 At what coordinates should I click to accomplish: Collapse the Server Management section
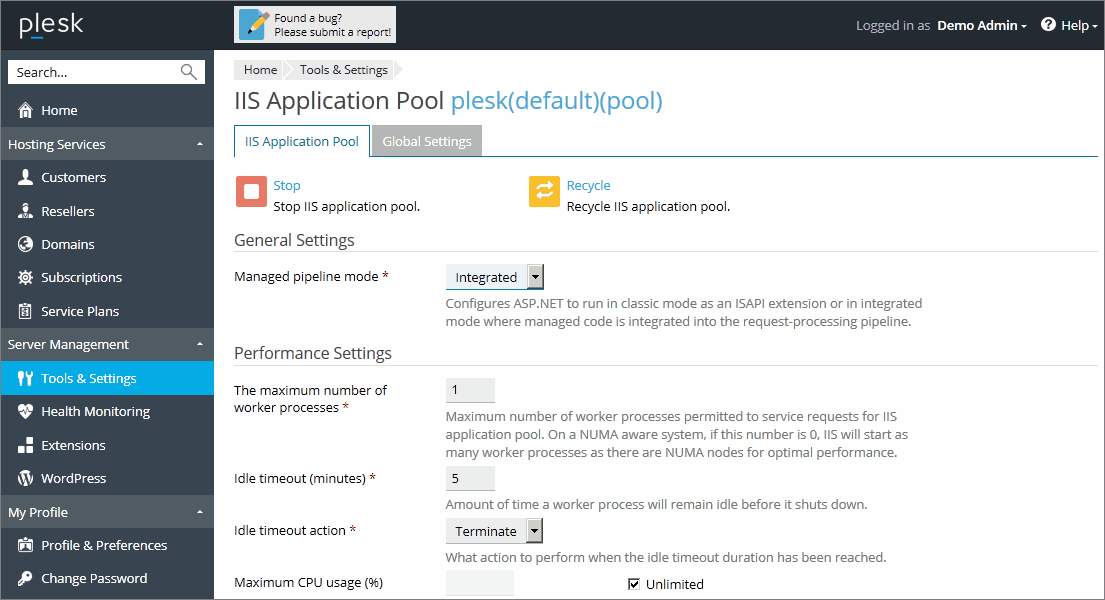(x=199, y=345)
